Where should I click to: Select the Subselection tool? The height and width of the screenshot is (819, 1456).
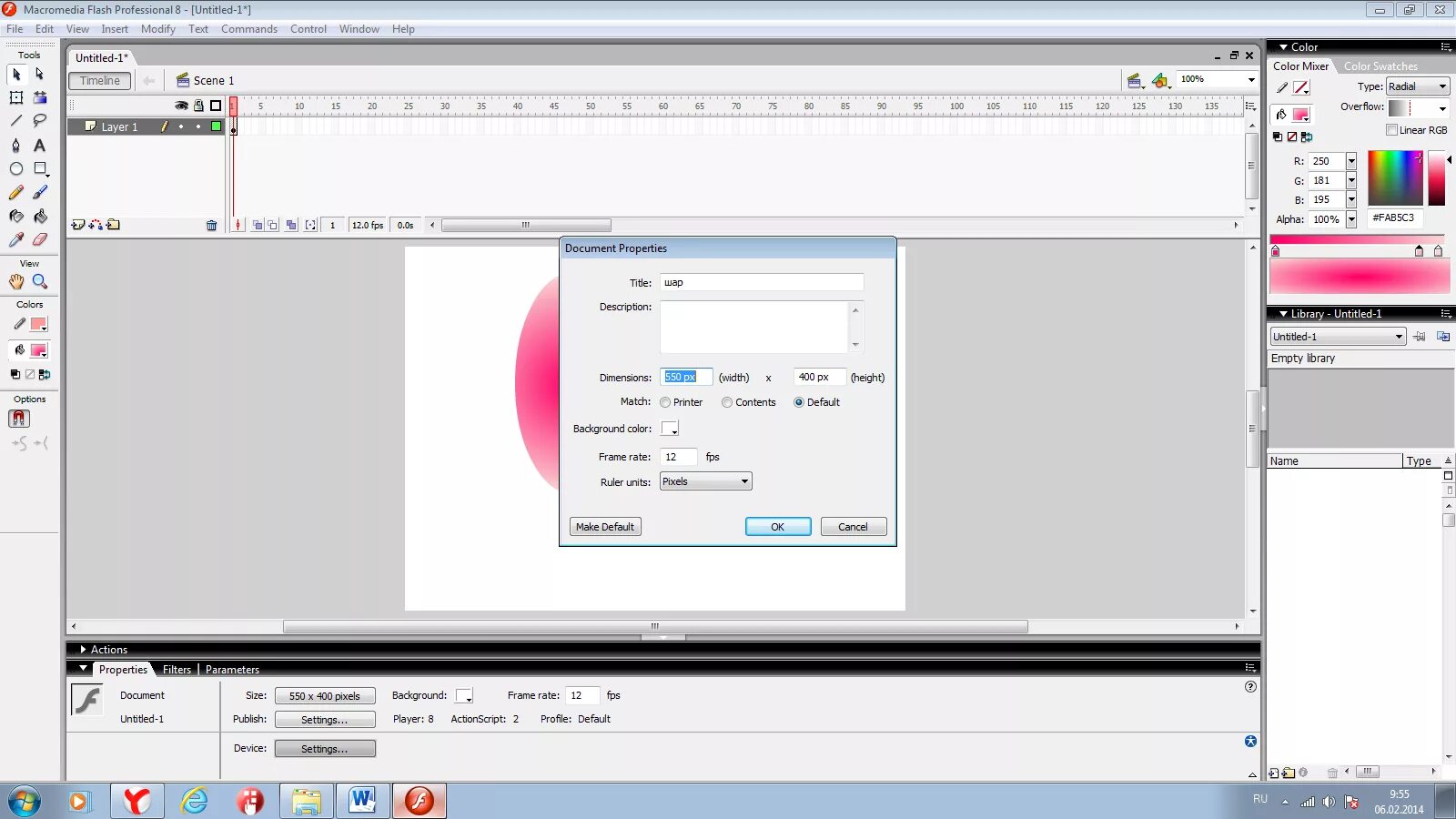tap(40, 75)
